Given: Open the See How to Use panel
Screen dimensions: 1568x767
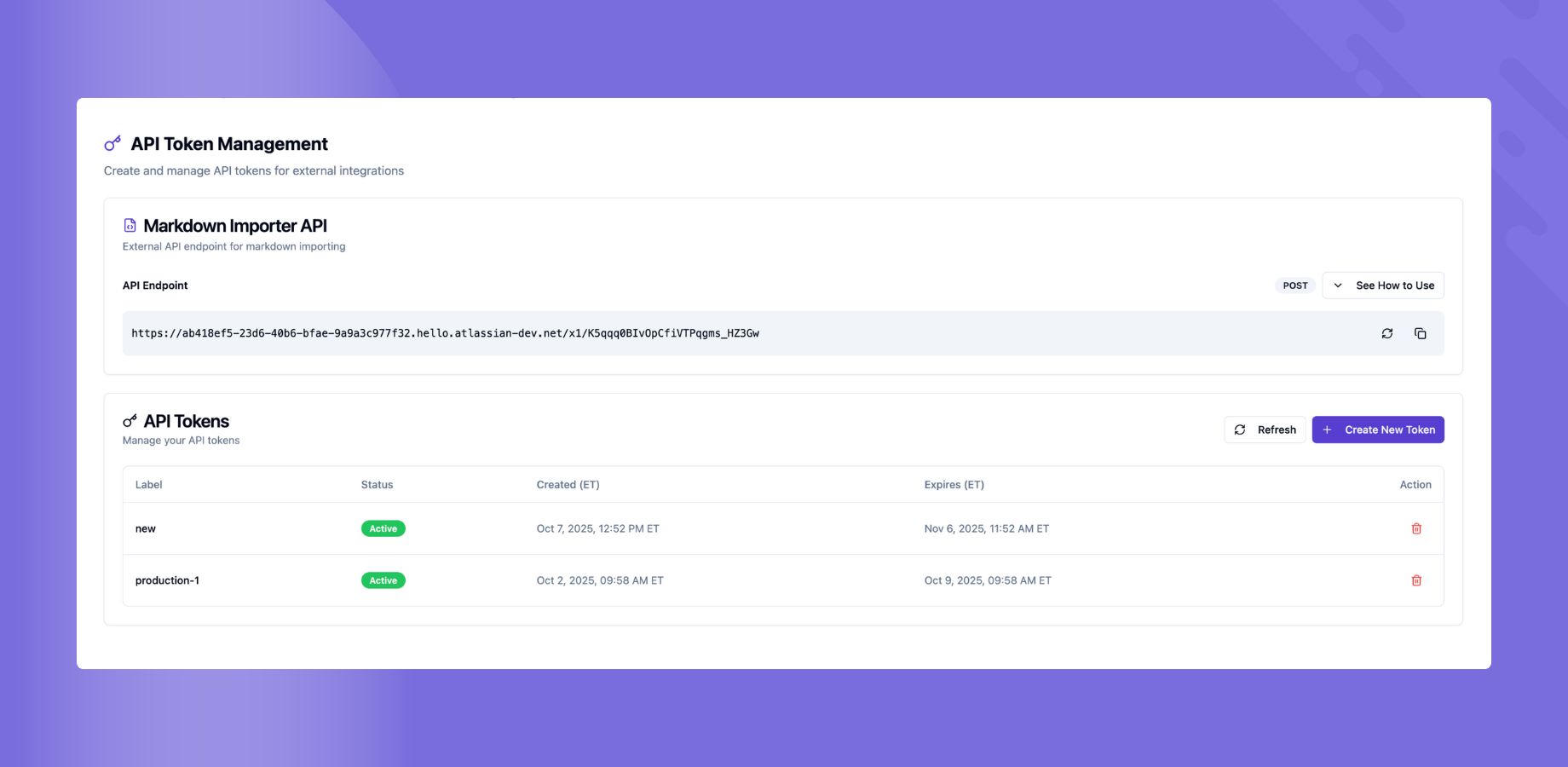Looking at the screenshot, I should coord(1395,285).
